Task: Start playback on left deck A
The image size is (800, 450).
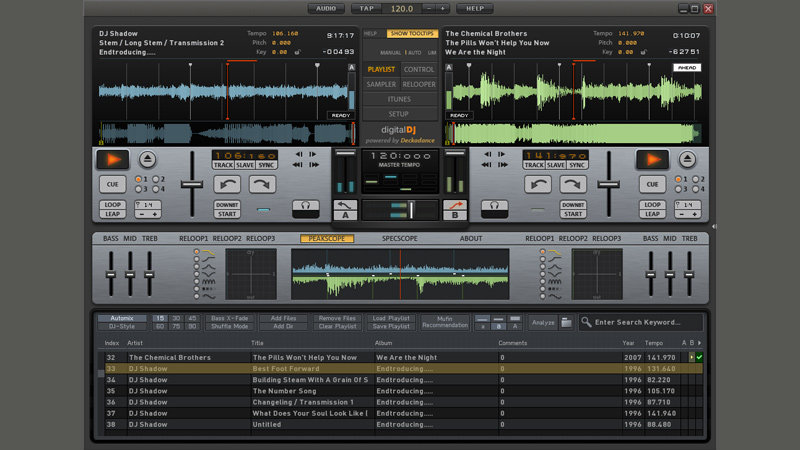Action: pos(113,160)
